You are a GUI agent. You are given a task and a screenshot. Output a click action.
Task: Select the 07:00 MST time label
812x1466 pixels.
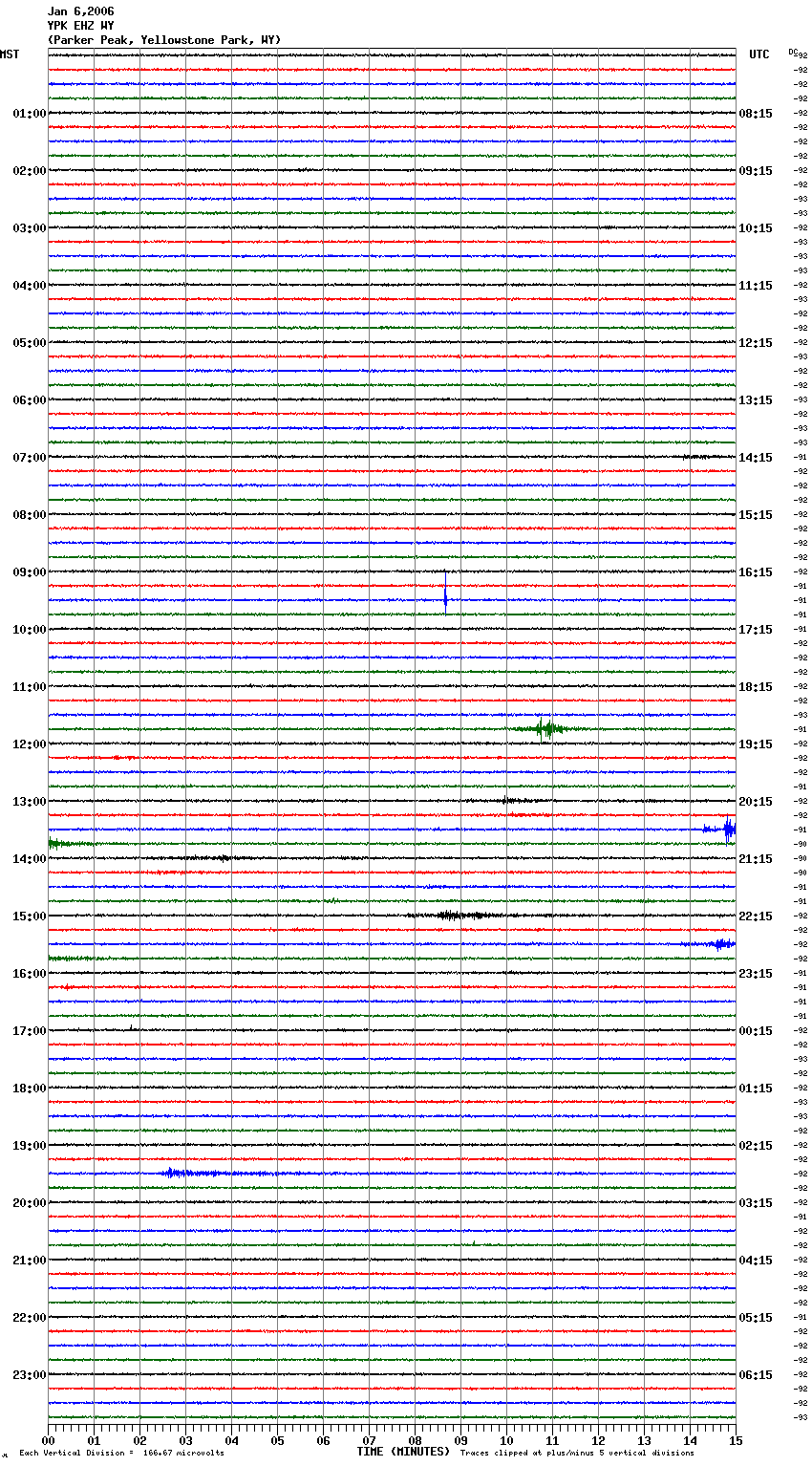click(30, 458)
